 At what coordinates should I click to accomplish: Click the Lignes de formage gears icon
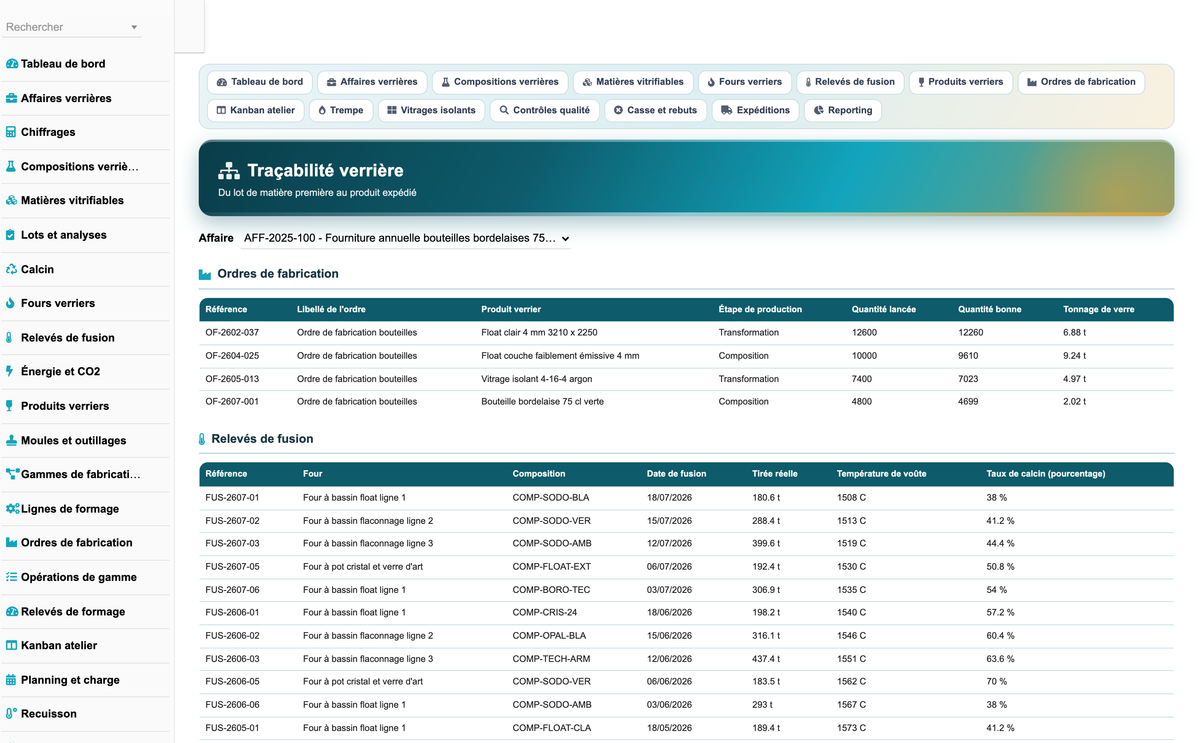tap(13, 509)
